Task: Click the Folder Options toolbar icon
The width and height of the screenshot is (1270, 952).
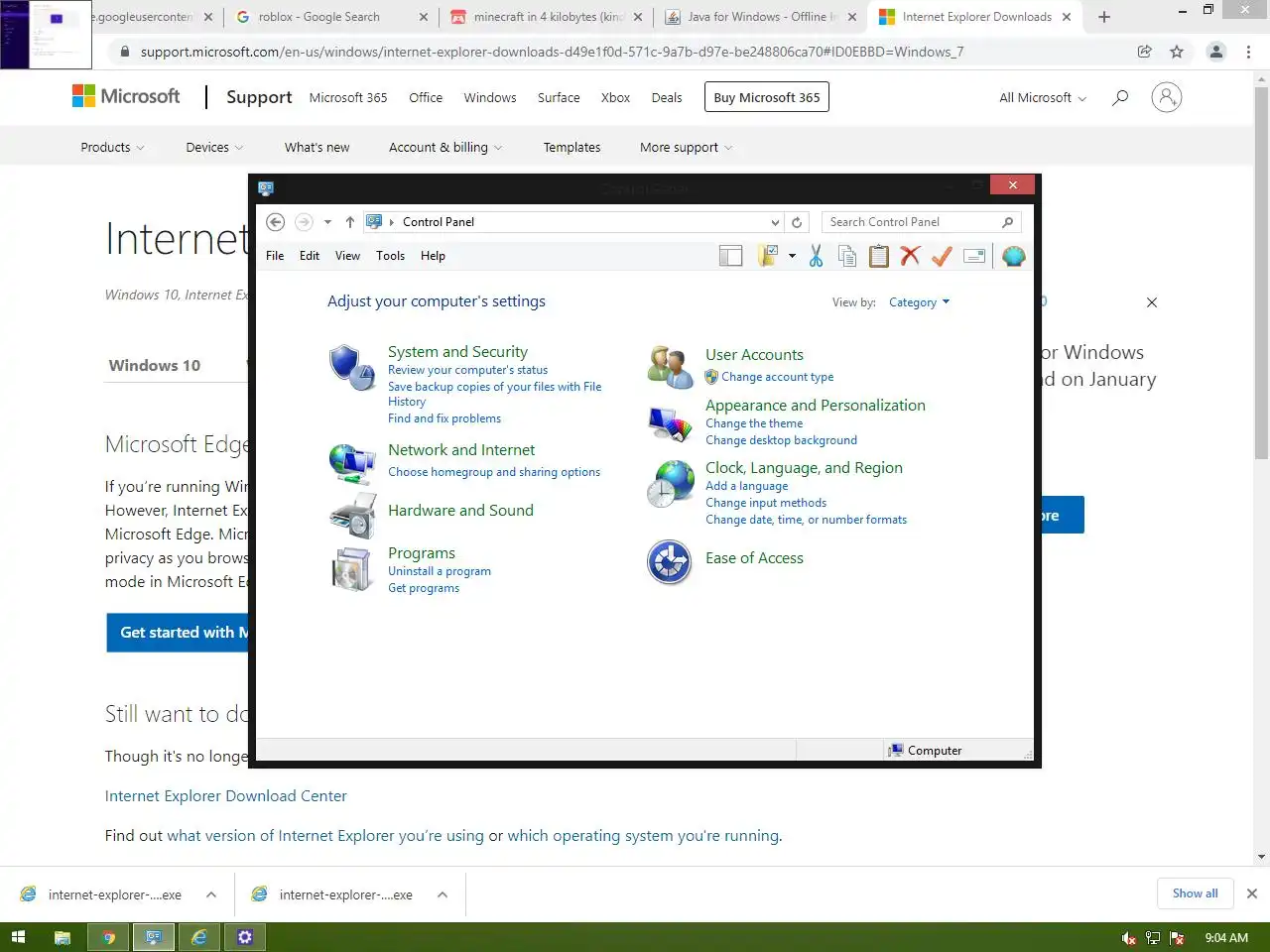Action: 768,257
